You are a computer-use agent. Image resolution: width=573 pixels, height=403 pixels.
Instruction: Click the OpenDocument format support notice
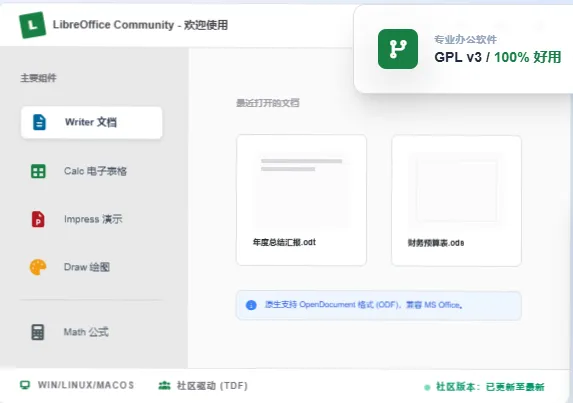click(x=379, y=305)
